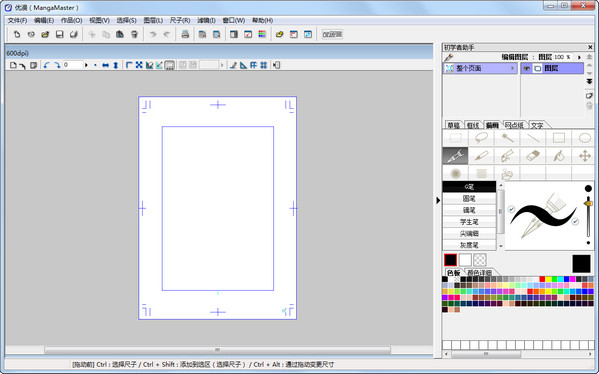Select the 镝笔 pen preset
The height and width of the screenshot is (374, 599).
click(x=469, y=210)
